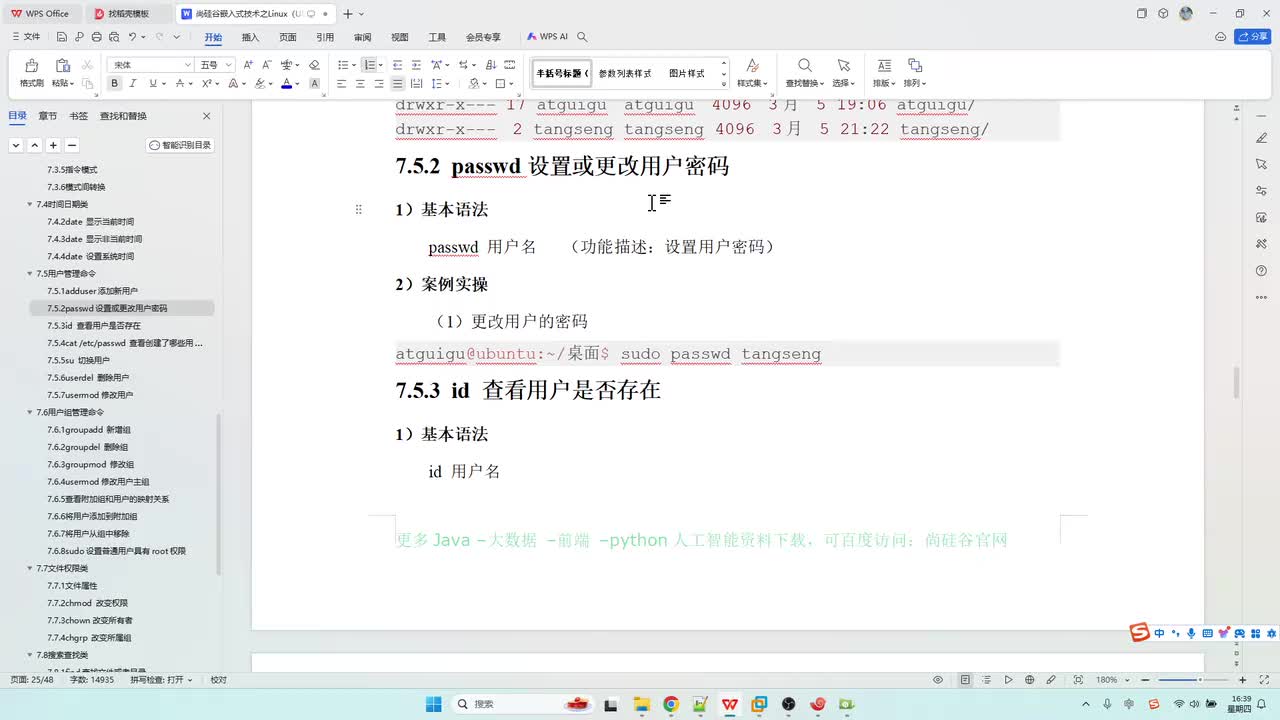Click the 智能识别目录 button
1280x720 pixels.
181,145
